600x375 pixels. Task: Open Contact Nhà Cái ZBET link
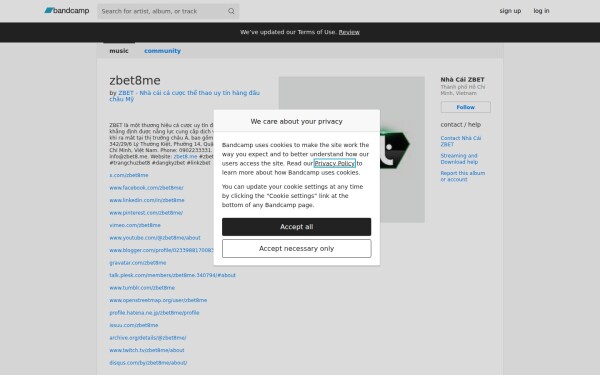coord(461,141)
